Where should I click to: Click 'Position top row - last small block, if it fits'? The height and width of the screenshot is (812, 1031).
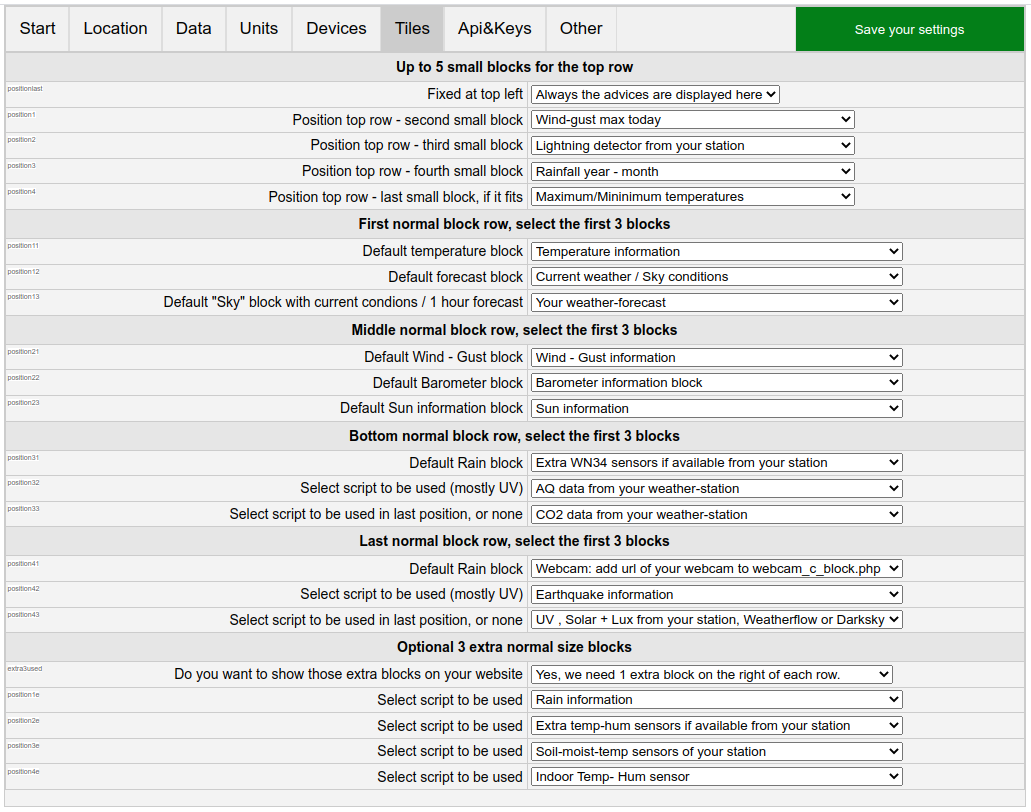396,197
